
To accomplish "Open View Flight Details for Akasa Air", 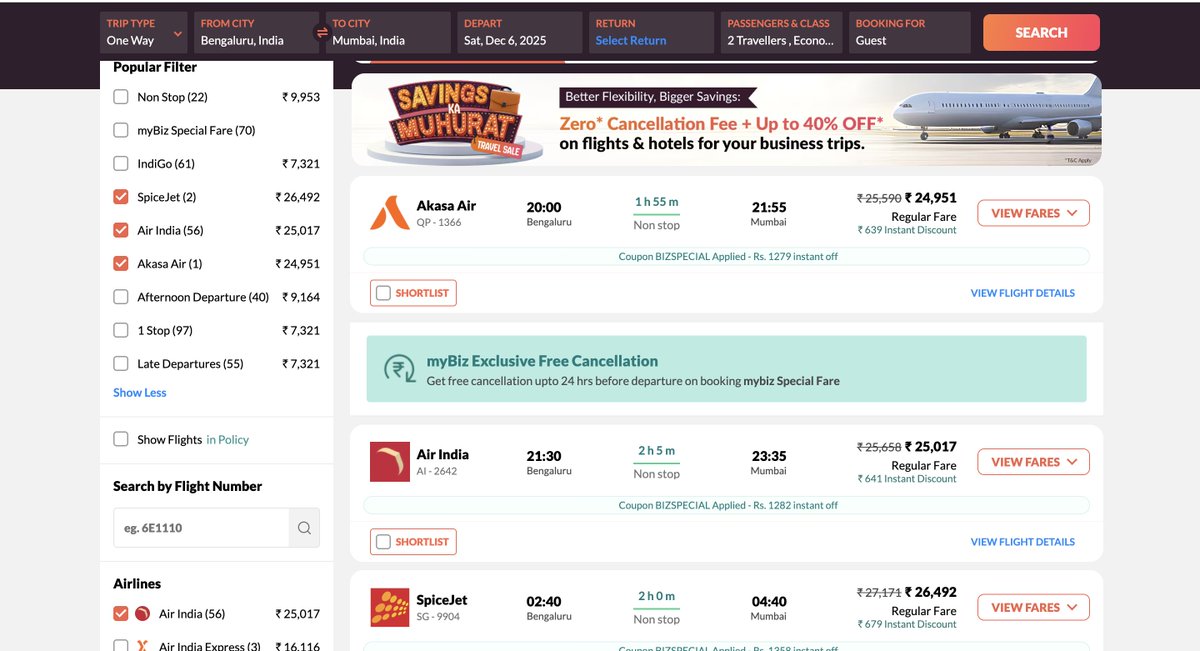I will point(1022,293).
